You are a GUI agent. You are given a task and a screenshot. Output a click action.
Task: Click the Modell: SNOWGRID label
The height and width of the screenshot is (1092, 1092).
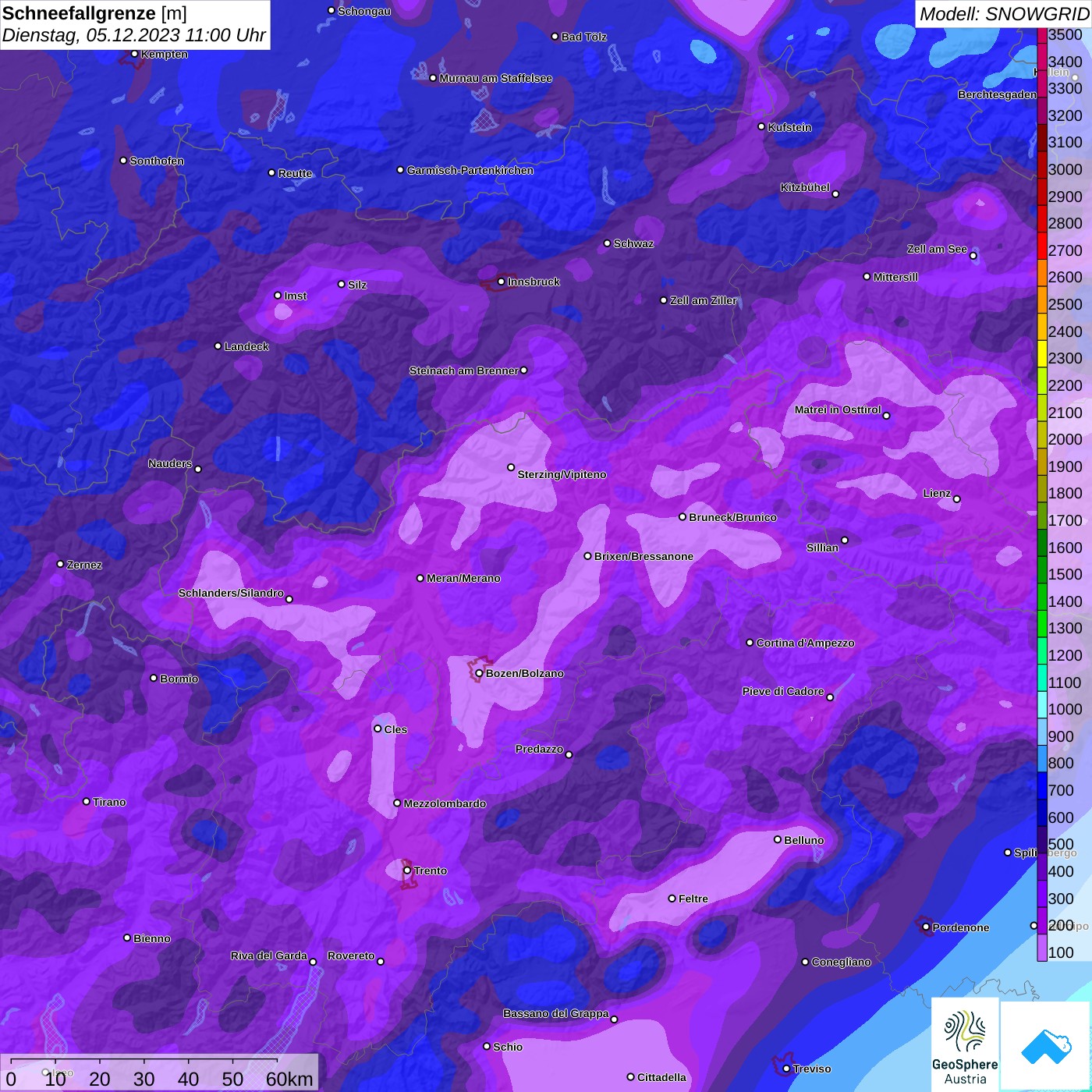coord(1004,14)
